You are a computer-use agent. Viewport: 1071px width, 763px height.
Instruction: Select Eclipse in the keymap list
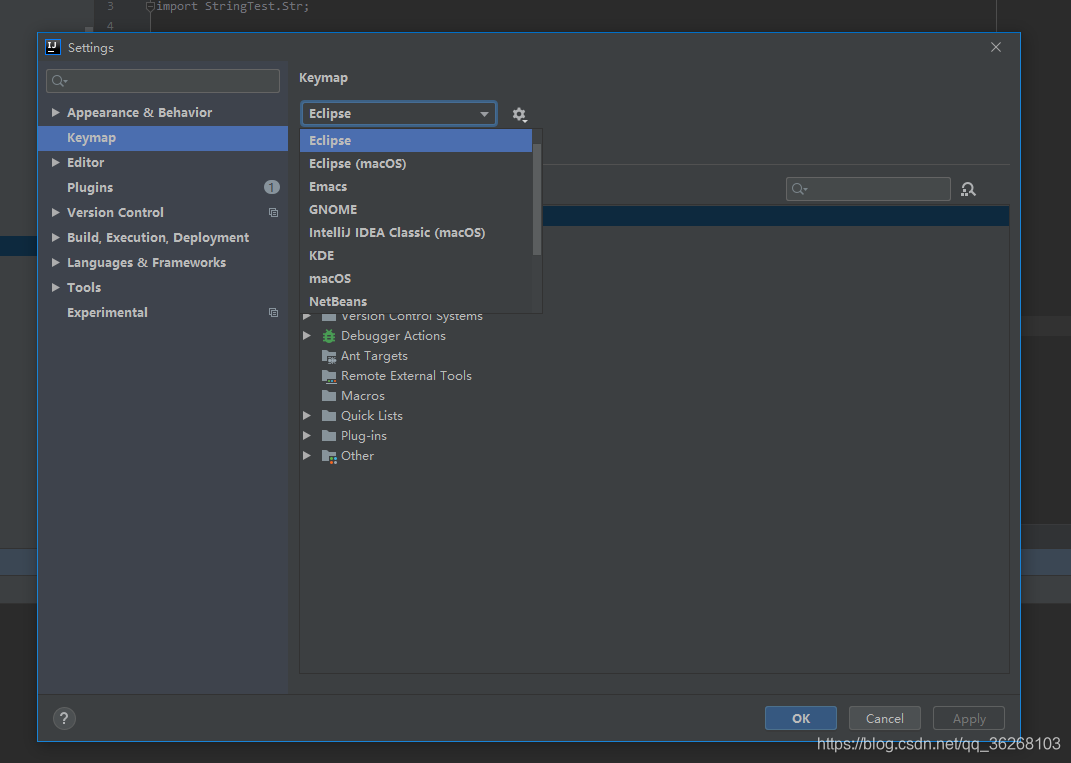[x=416, y=140]
